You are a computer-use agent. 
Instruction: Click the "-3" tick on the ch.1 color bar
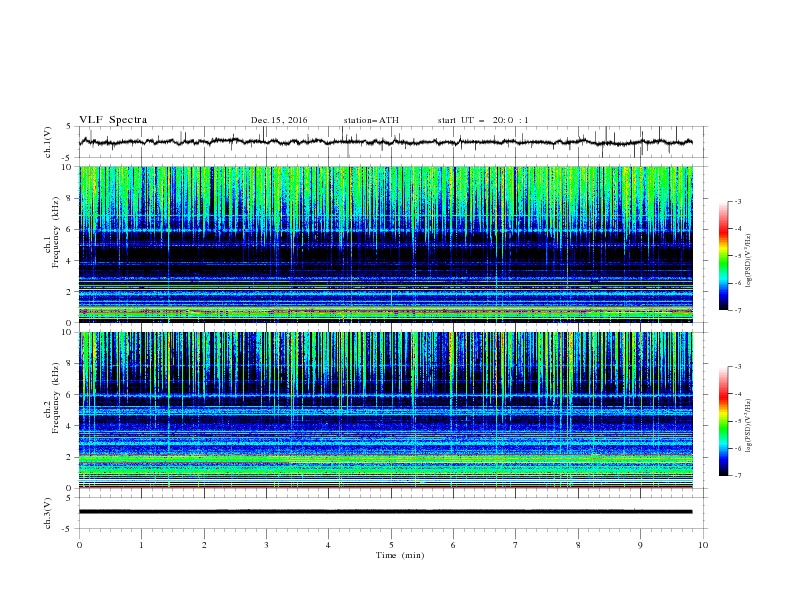737,201
